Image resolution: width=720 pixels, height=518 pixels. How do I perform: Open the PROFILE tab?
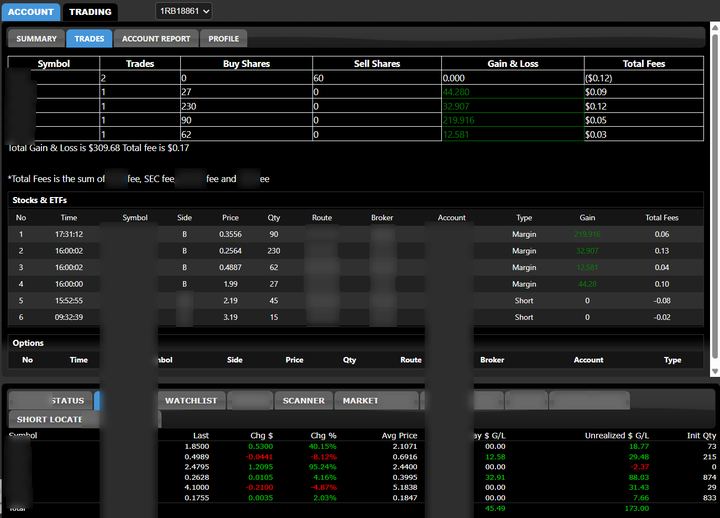tap(224, 39)
